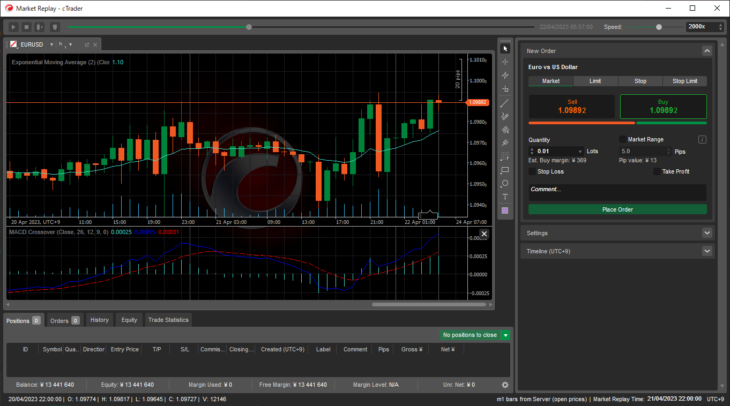Open the Equity tab
The height and width of the screenshot is (406, 730).
pyautogui.click(x=129, y=320)
